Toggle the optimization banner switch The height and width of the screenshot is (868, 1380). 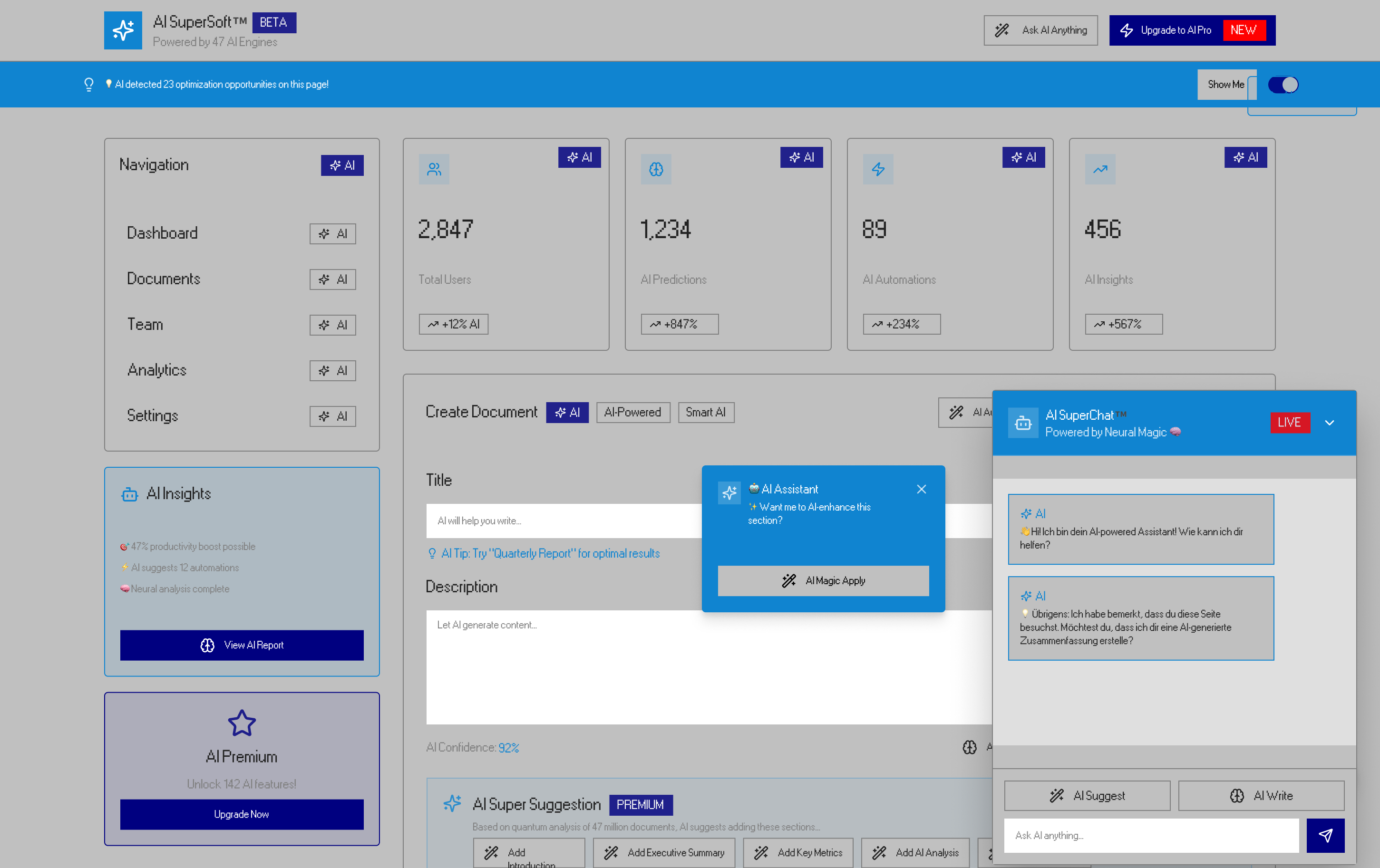tap(1283, 85)
